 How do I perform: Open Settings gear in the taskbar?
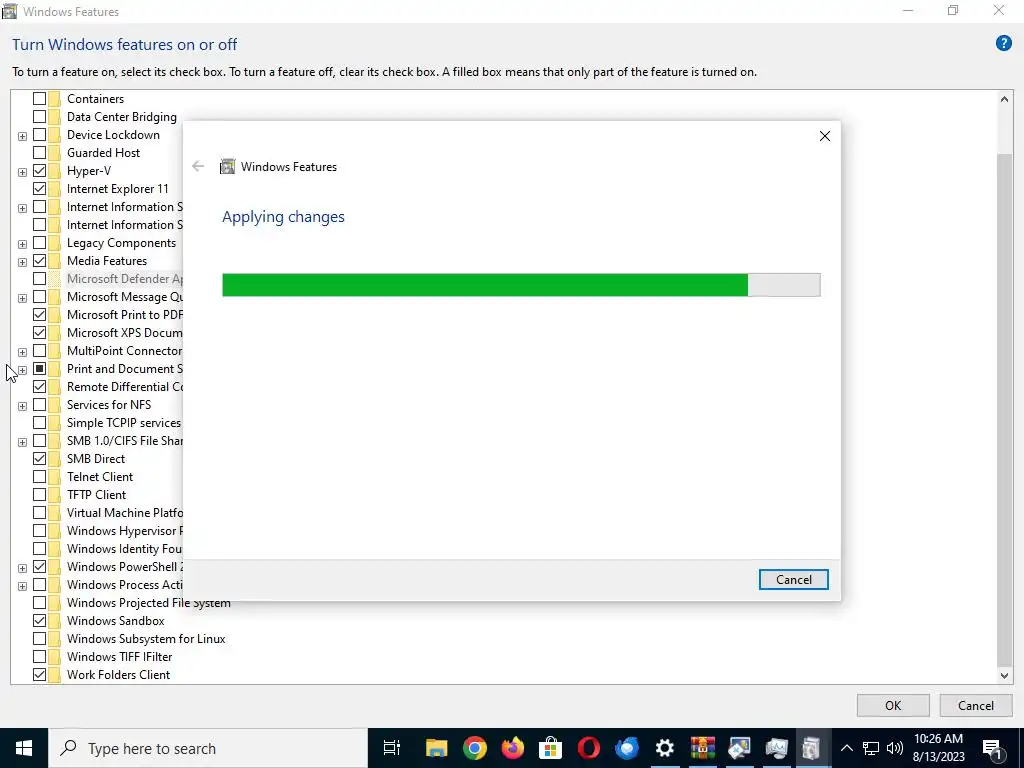[x=664, y=748]
